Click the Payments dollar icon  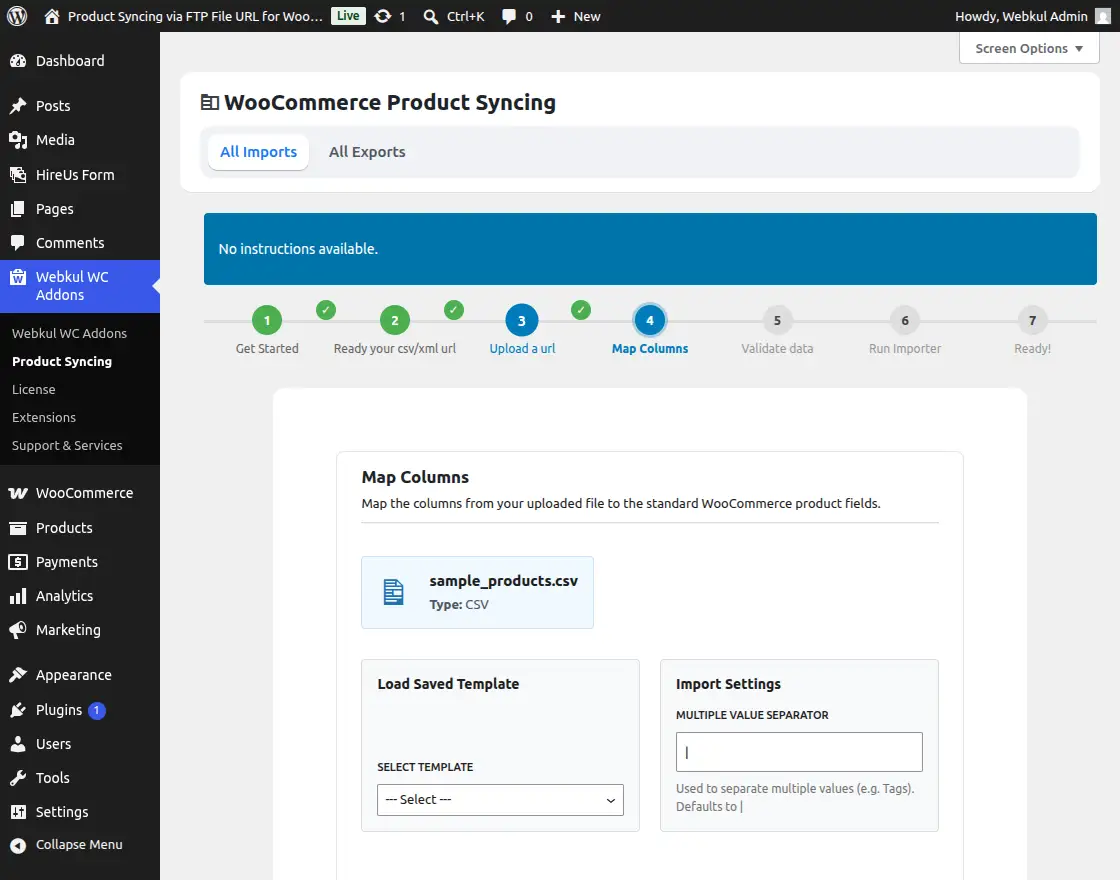pos(18,562)
